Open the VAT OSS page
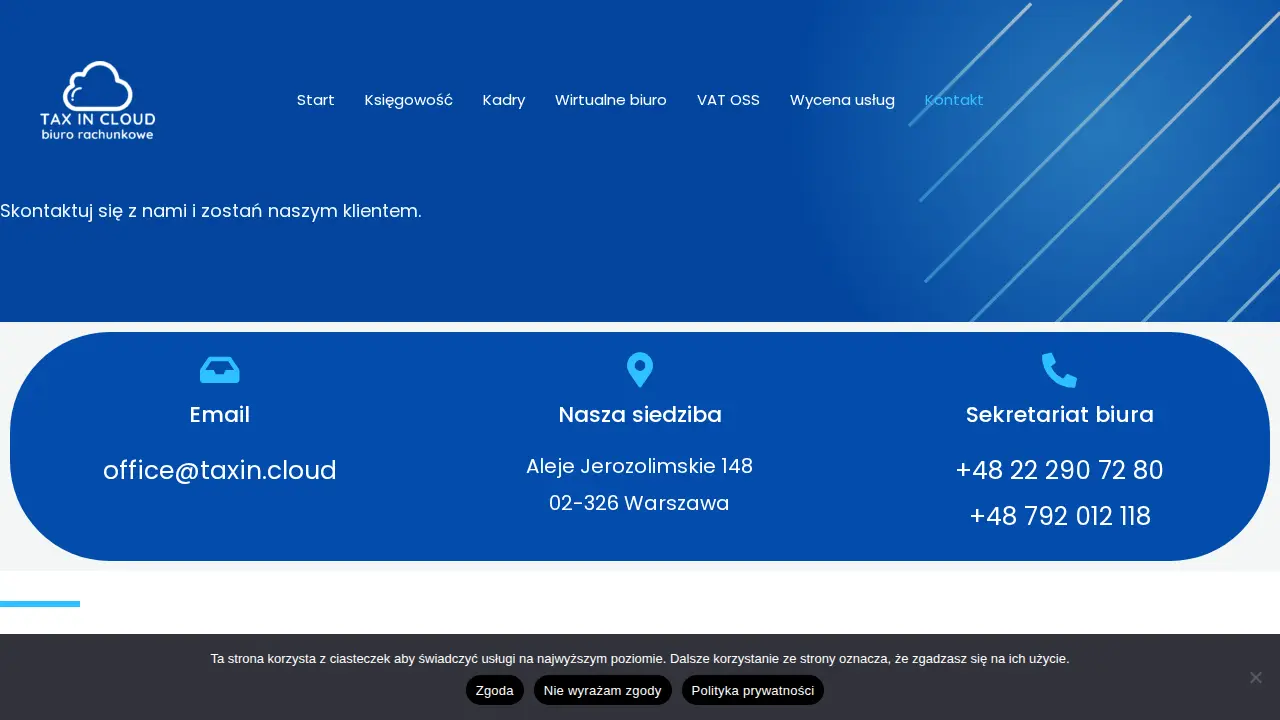This screenshot has width=1280, height=720. click(x=728, y=100)
